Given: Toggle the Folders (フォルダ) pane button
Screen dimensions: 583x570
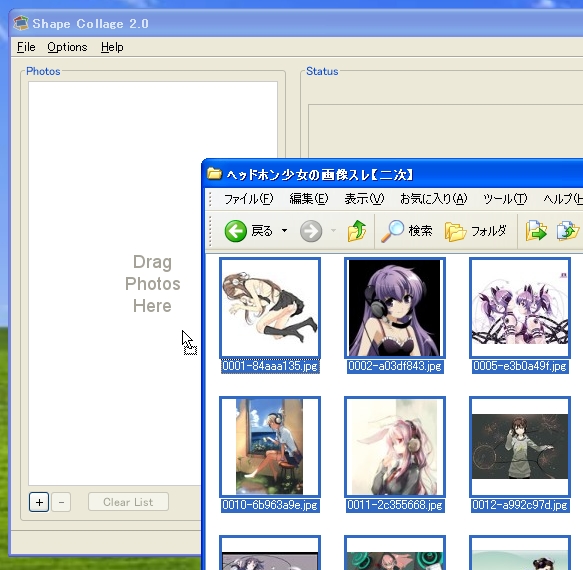Looking at the screenshot, I should (x=476, y=231).
